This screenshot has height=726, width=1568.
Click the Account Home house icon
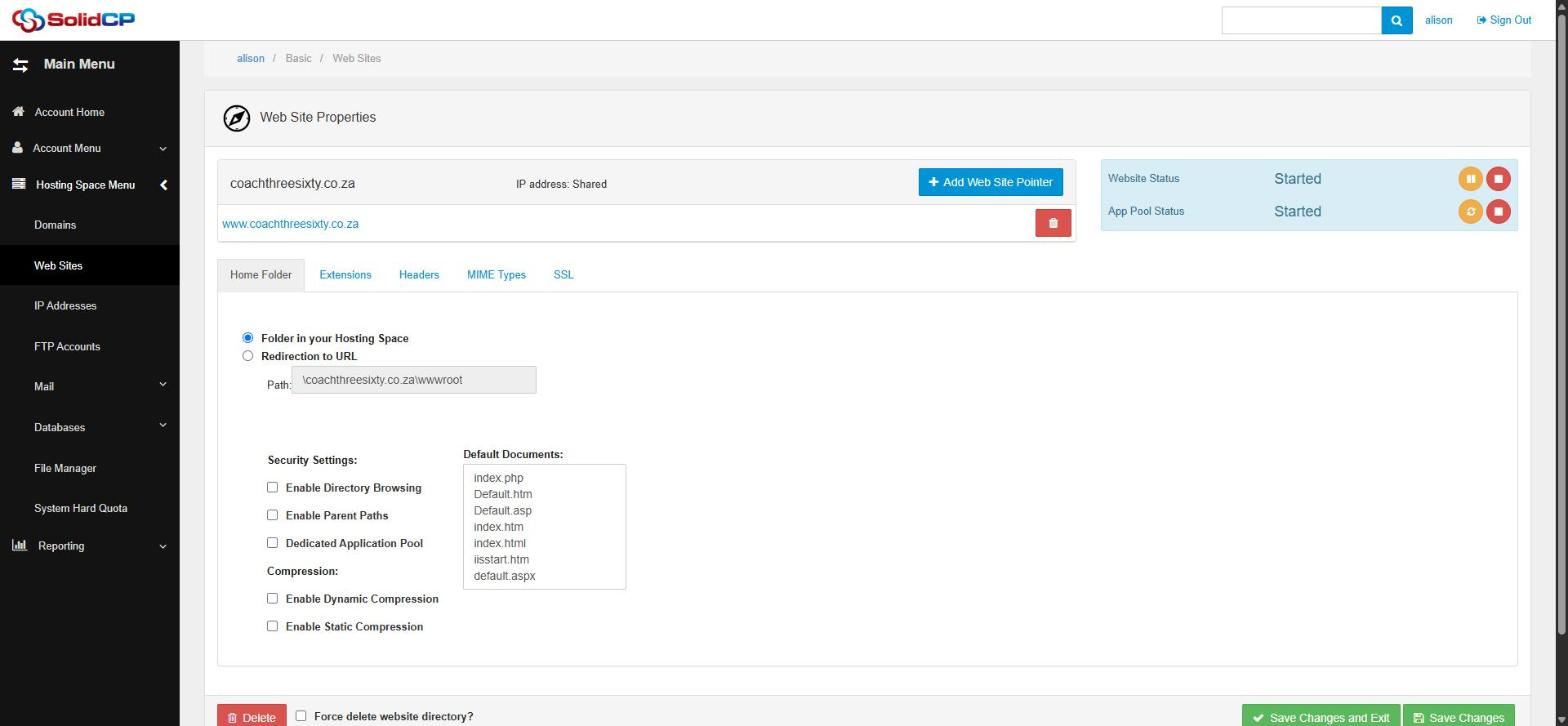(18, 112)
